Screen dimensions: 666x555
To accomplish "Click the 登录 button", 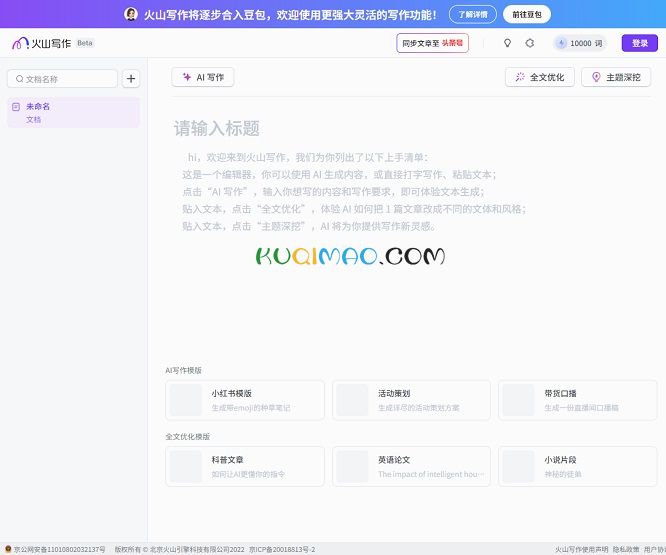I will 640,43.
